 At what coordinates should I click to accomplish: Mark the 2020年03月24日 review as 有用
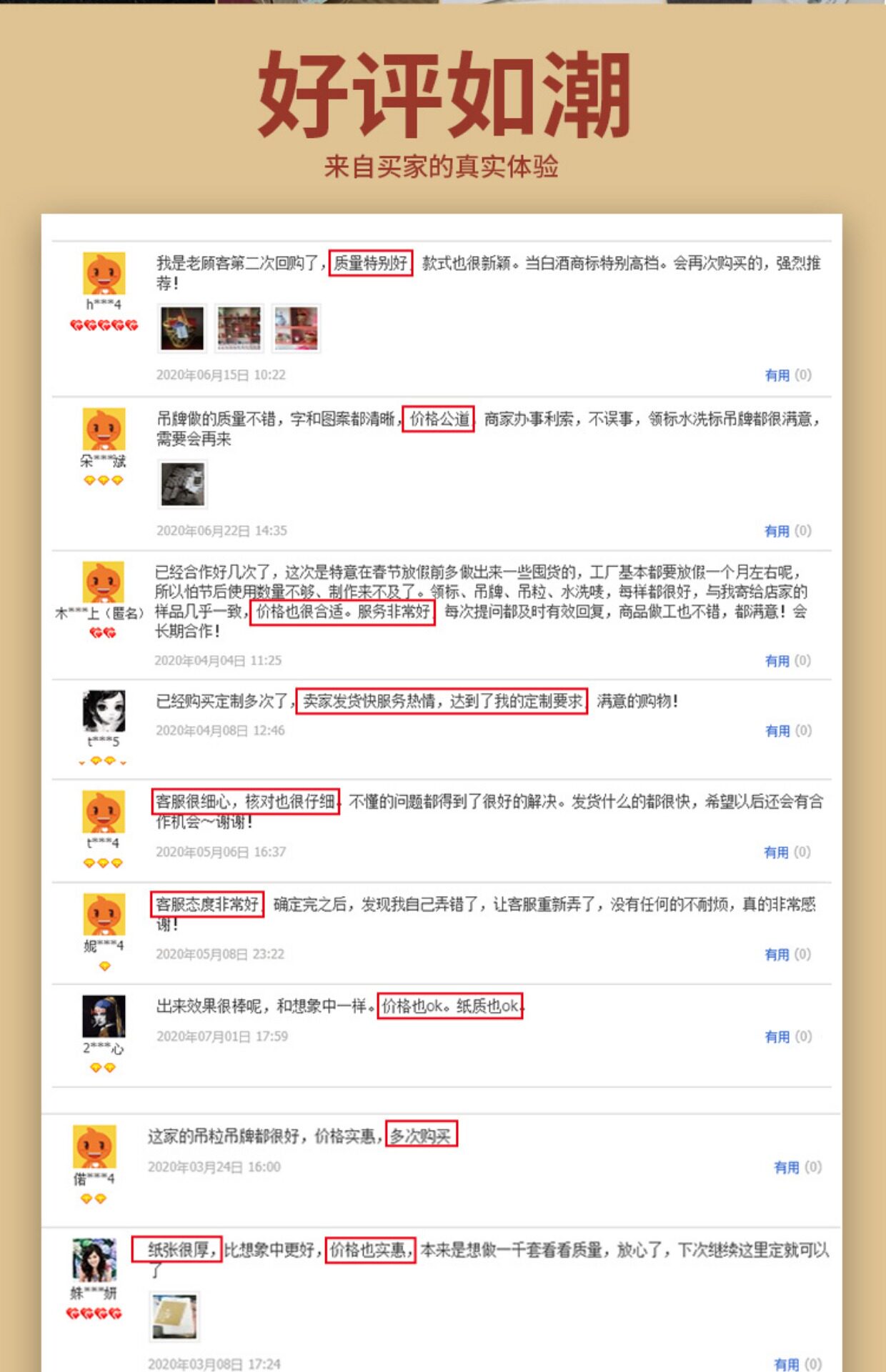click(787, 1168)
